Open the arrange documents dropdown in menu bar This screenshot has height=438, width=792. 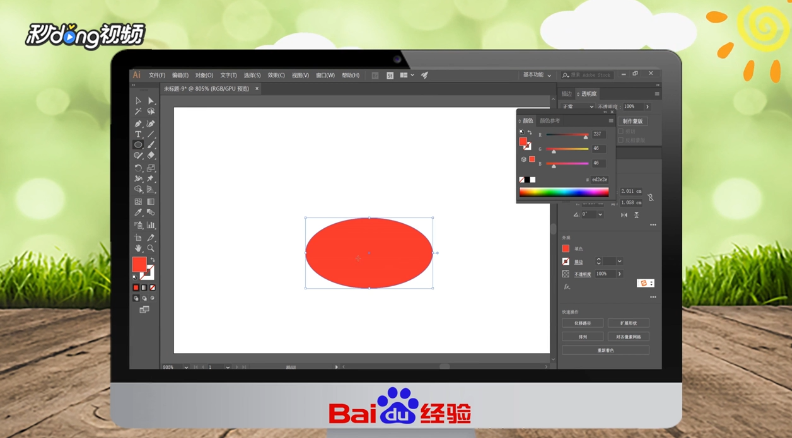pyautogui.click(x=407, y=75)
